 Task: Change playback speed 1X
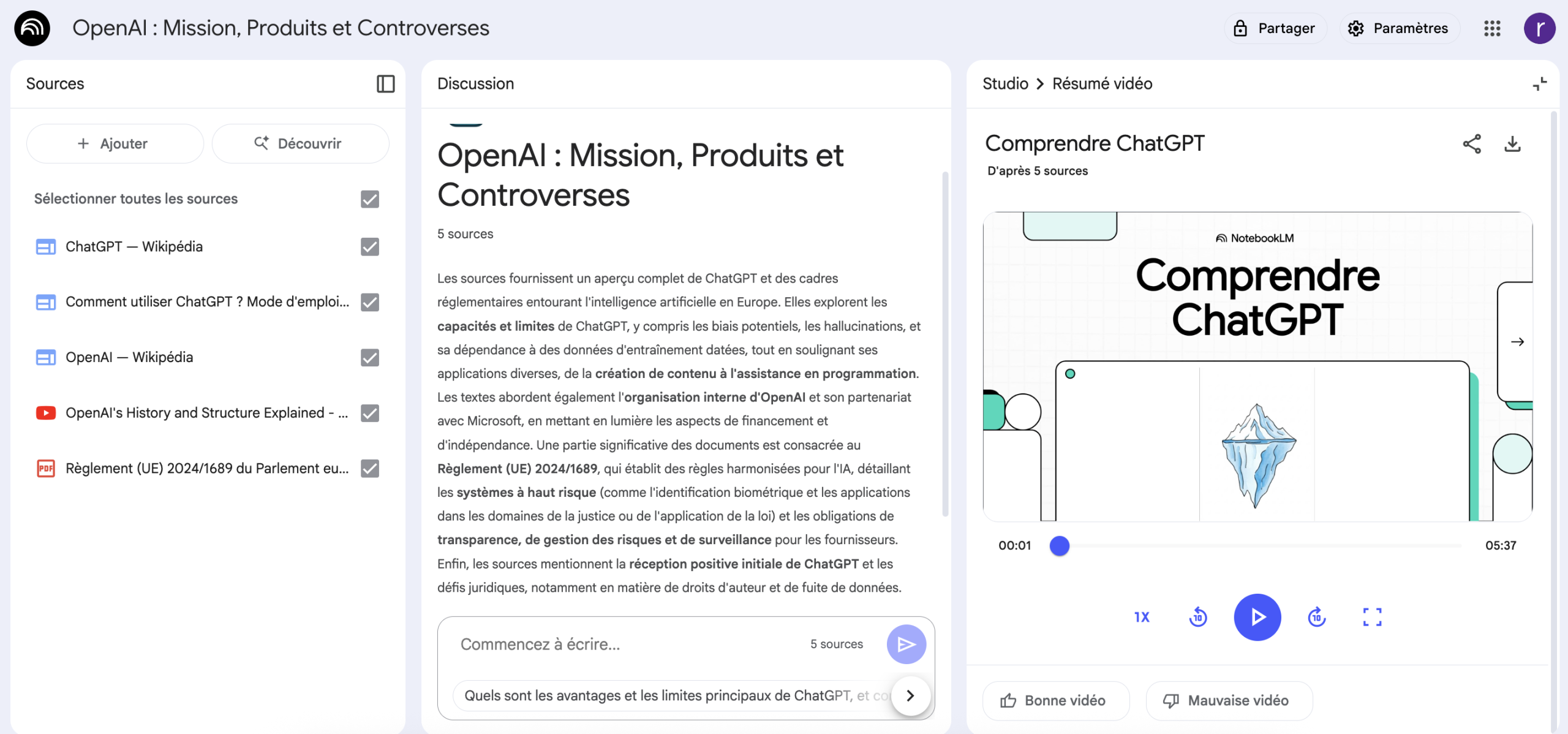click(1142, 617)
